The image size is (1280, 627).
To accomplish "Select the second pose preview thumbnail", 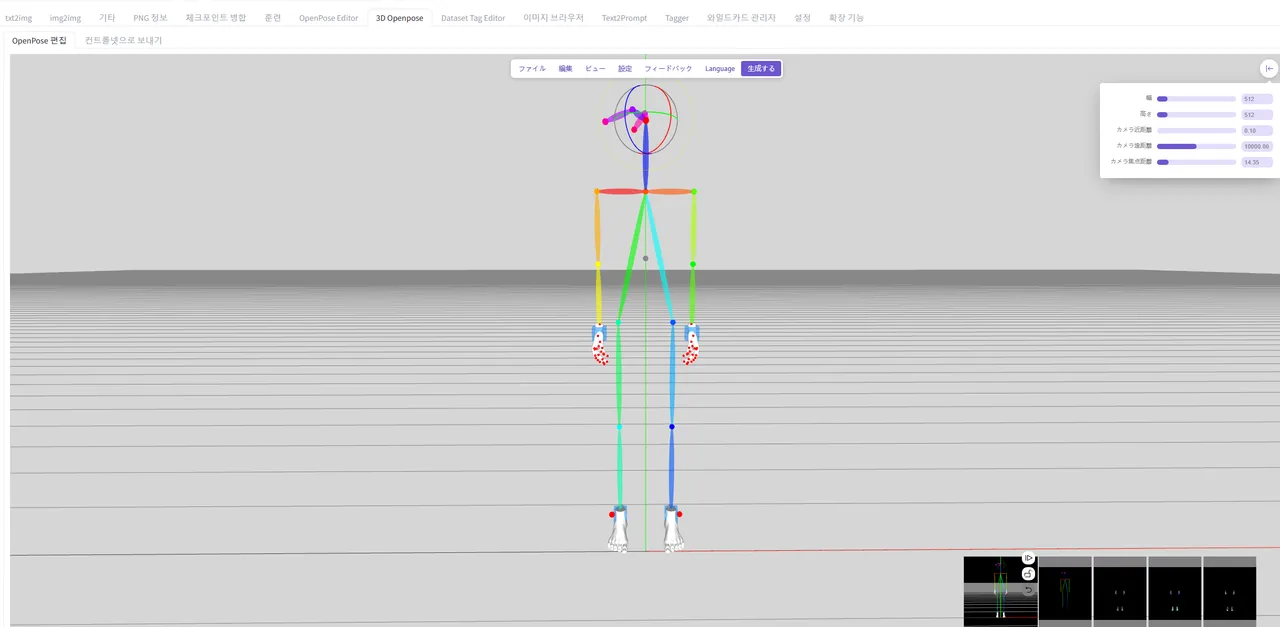I will click(x=1065, y=590).
